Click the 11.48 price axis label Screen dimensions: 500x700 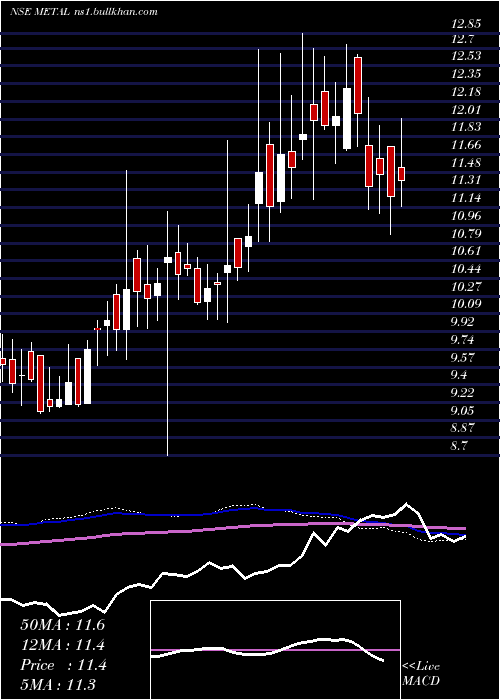pos(467,163)
